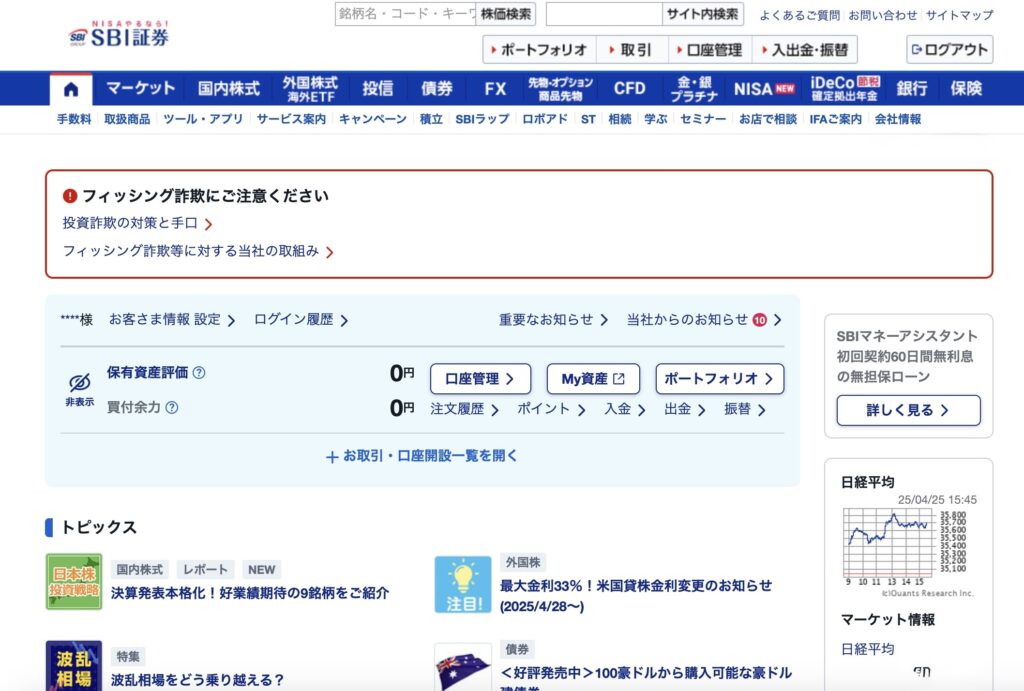Select the 先物・オプション 商品先物 tab
This screenshot has height=691, width=1024.
560,89
